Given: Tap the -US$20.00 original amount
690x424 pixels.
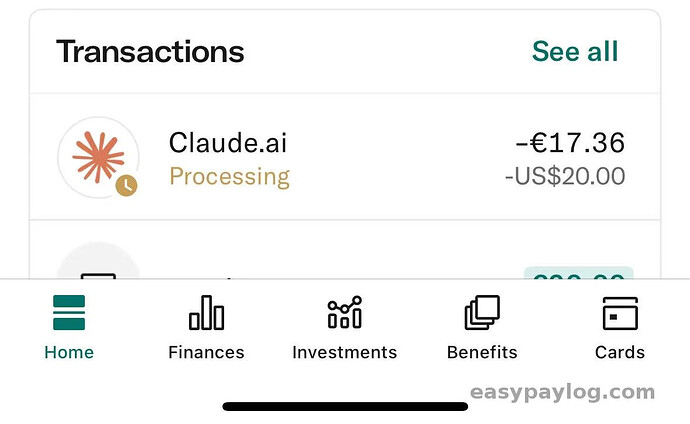Looking at the screenshot, I should click(565, 176).
